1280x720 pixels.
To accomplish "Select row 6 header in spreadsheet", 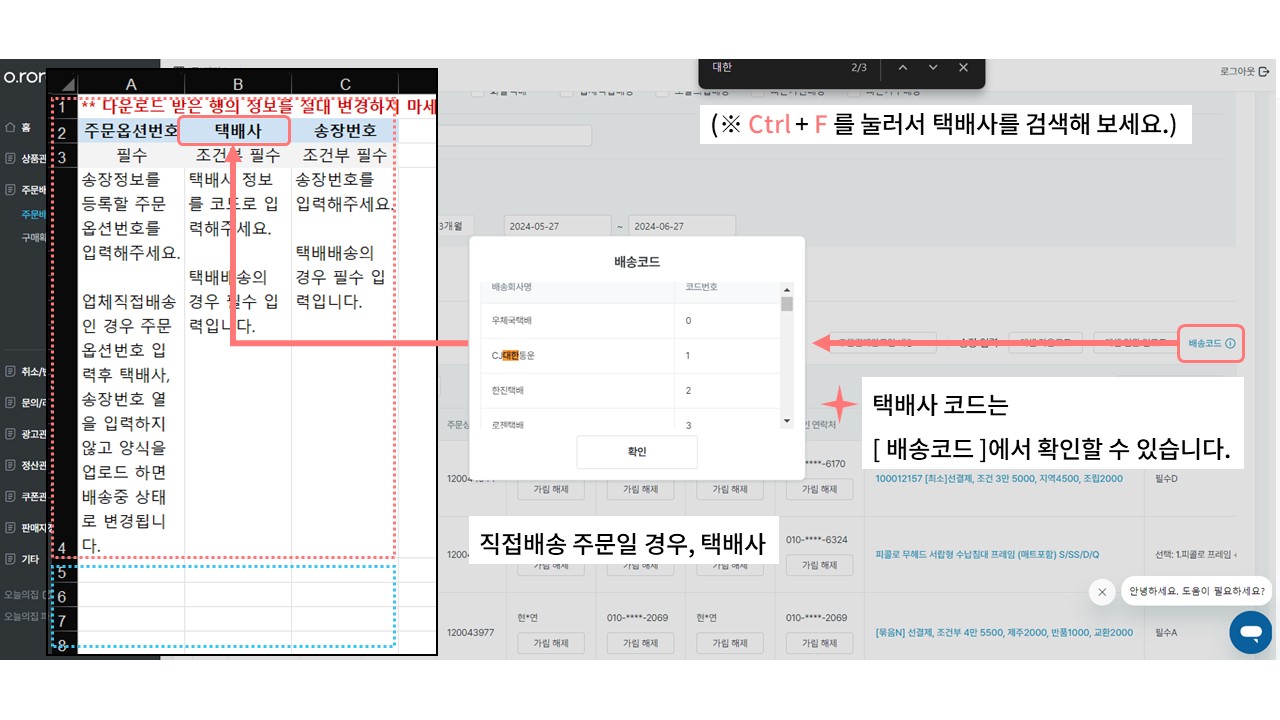I will click(x=62, y=596).
